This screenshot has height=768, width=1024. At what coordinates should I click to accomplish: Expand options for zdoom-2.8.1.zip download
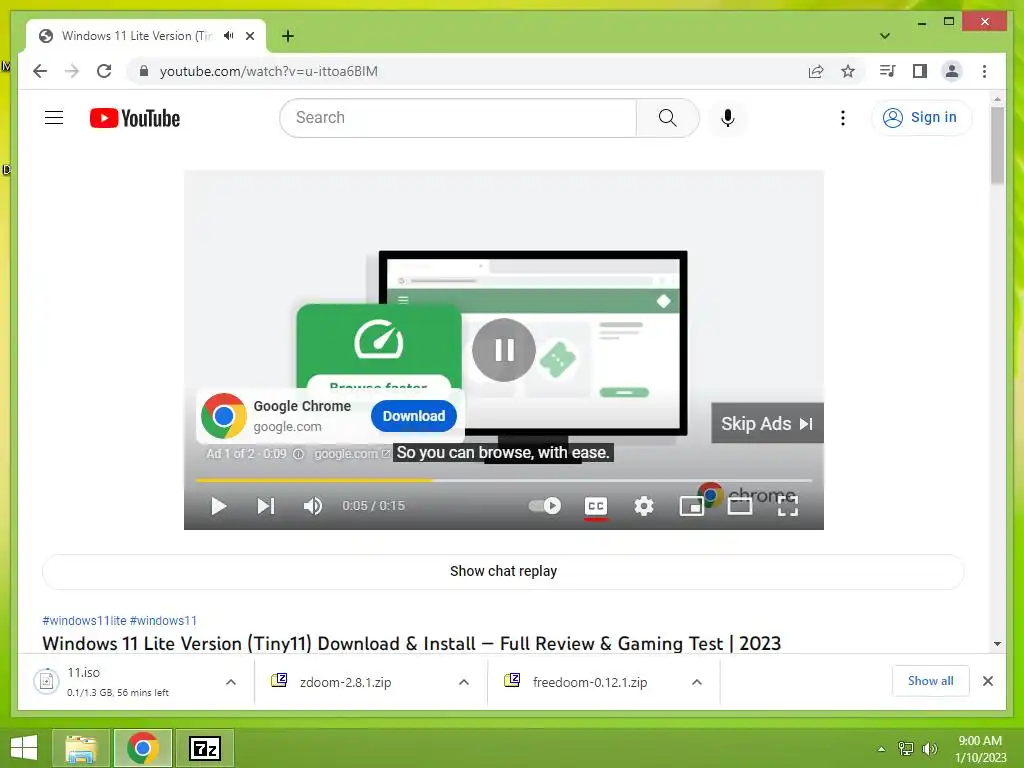464,682
